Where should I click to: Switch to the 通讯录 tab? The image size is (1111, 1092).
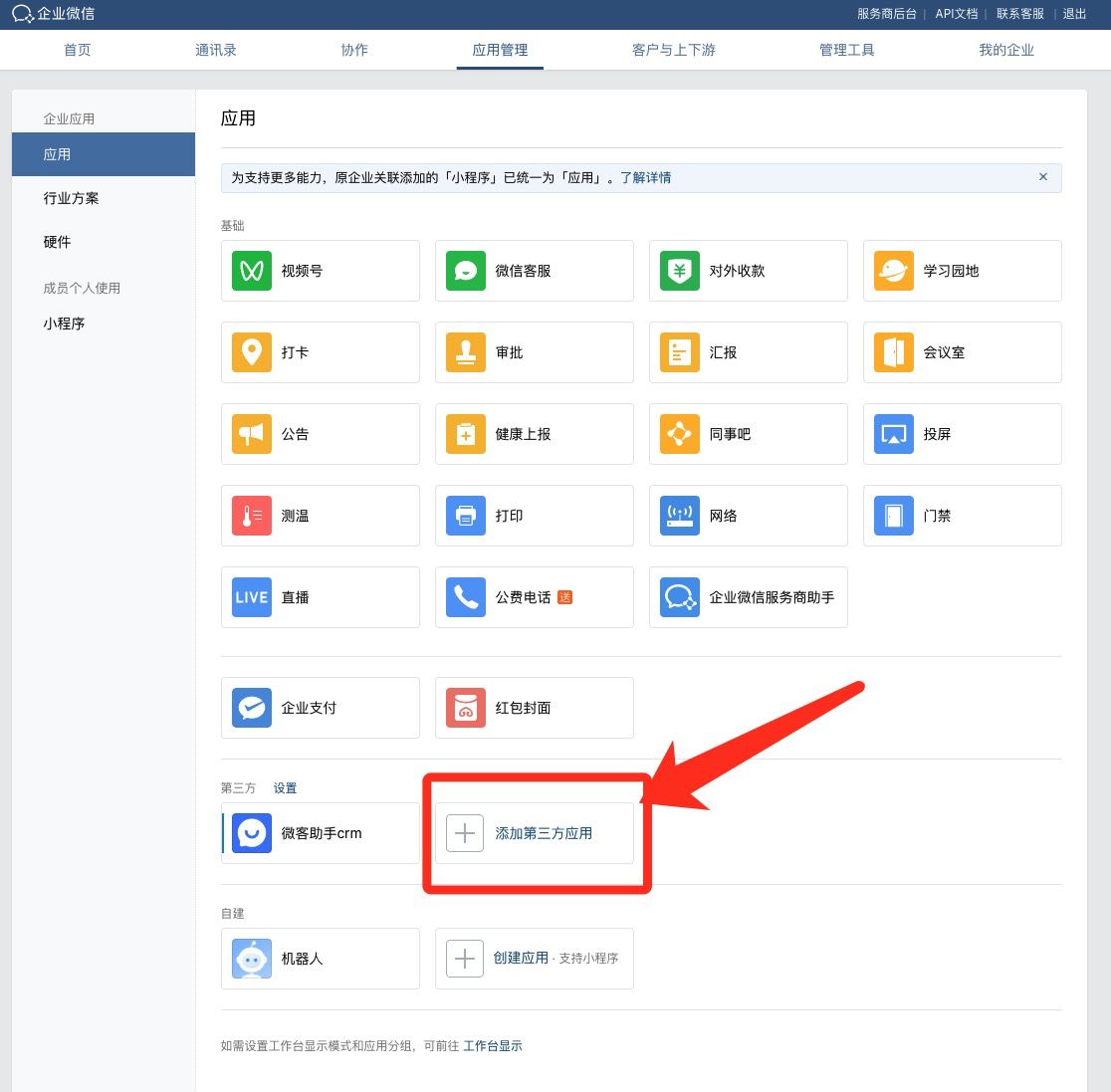coord(216,50)
